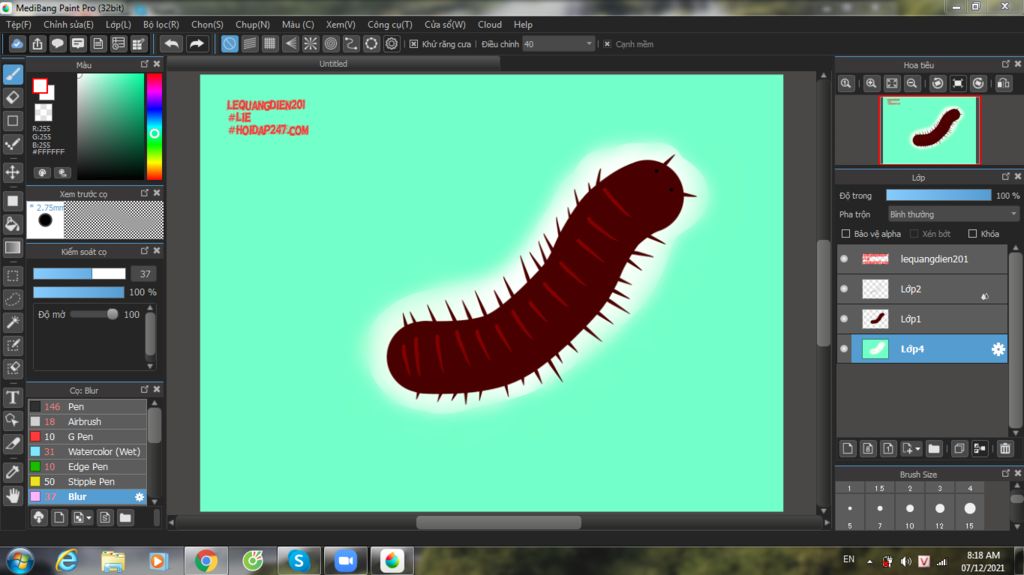This screenshot has width=1024, height=575.
Task: Open the Công cụ(T) menu
Action: (x=389, y=24)
